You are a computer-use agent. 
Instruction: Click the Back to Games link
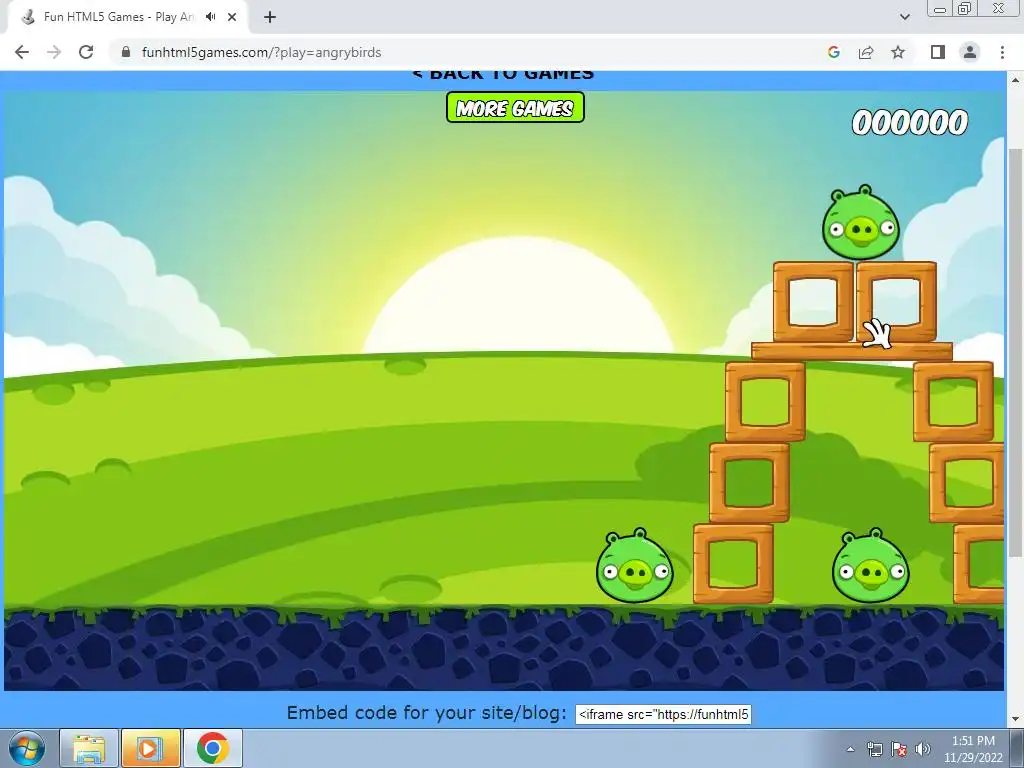503,74
